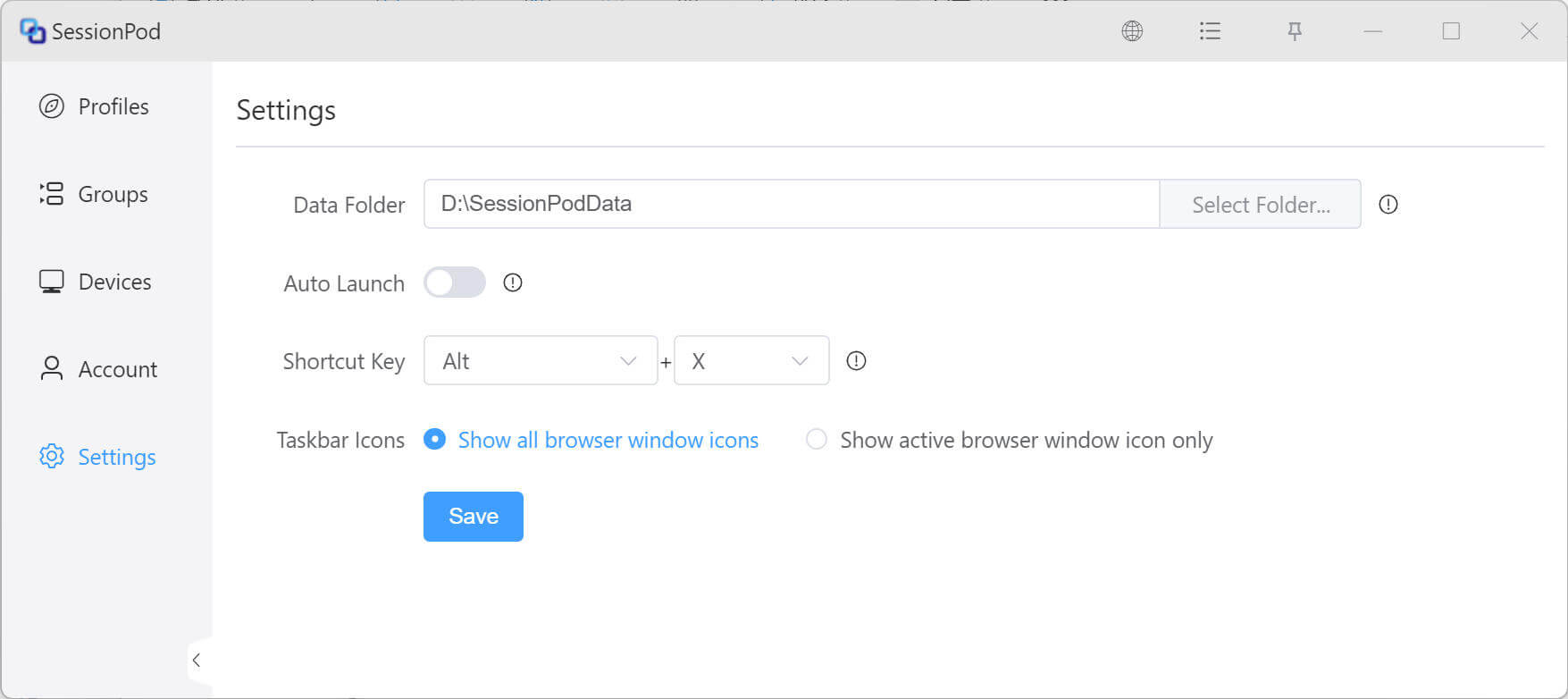Click the Select Folder... button
Viewport: 1568px width, 699px height.
point(1261,205)
